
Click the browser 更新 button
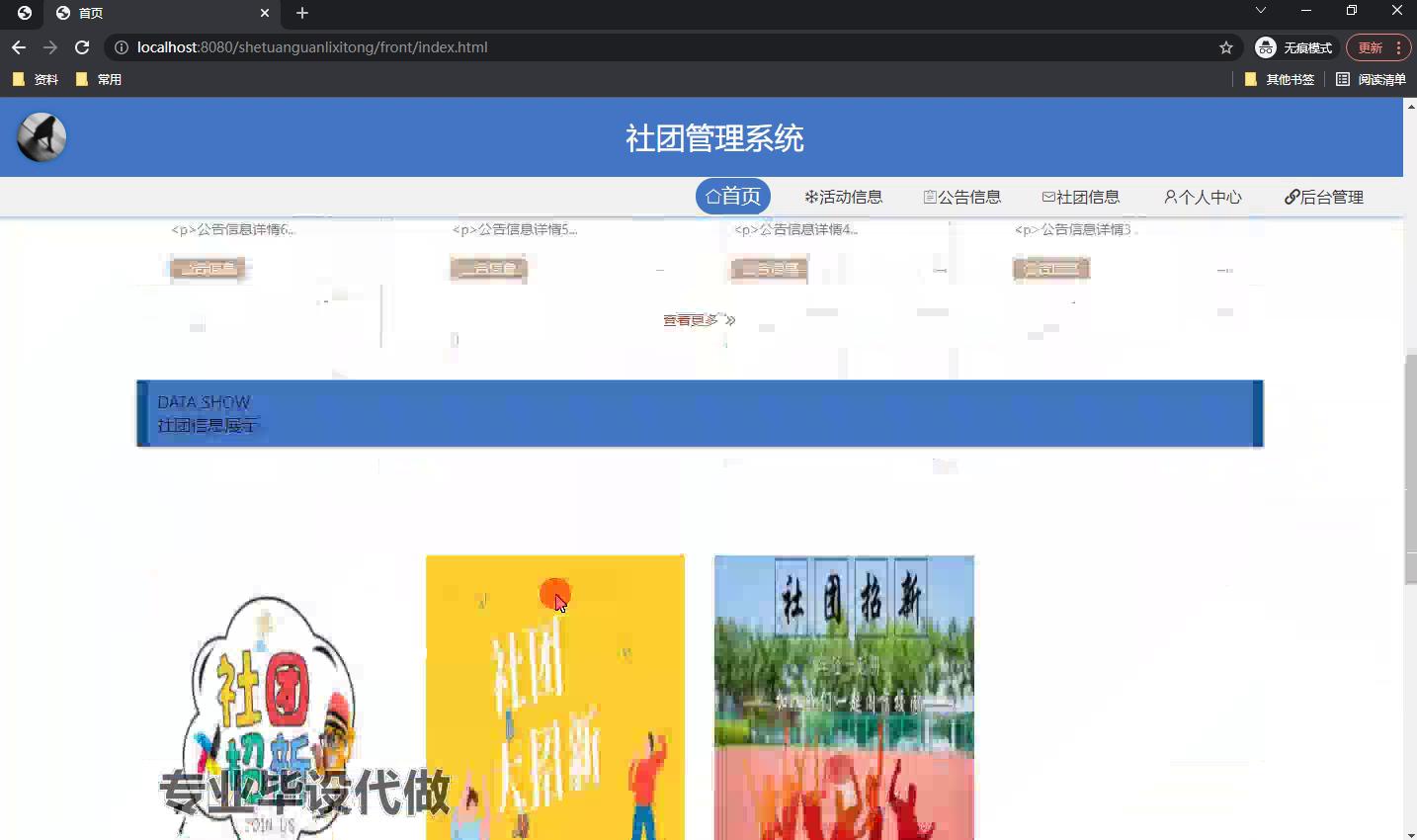click(1370, 47)
